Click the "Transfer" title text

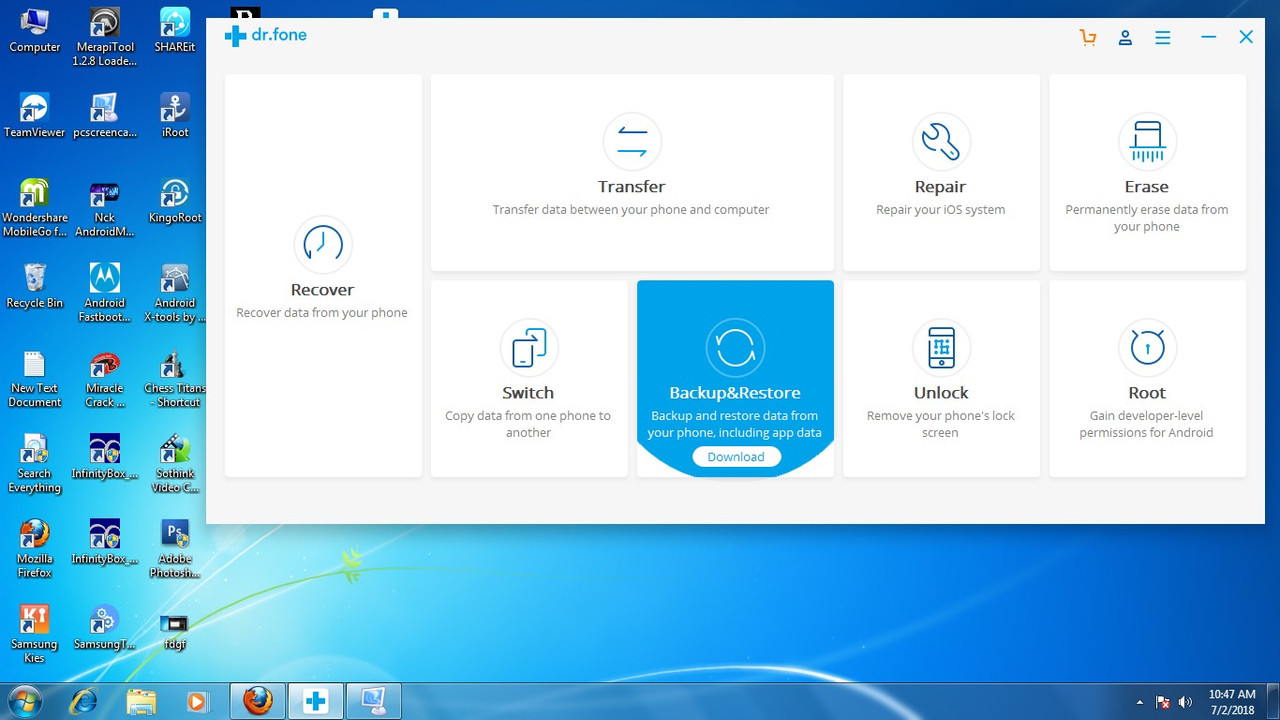tap(632, 187)
